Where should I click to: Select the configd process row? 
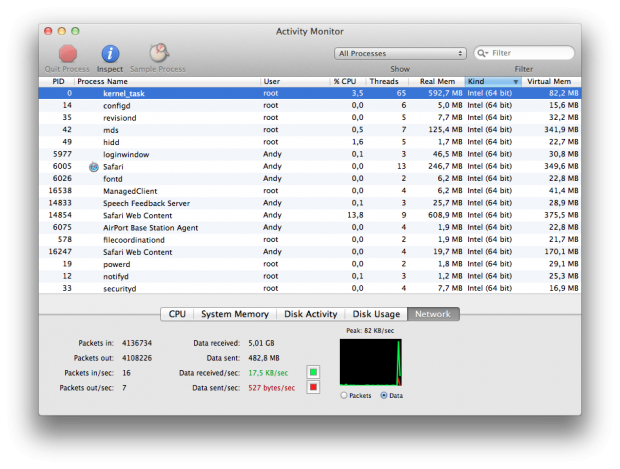point(310,106)
